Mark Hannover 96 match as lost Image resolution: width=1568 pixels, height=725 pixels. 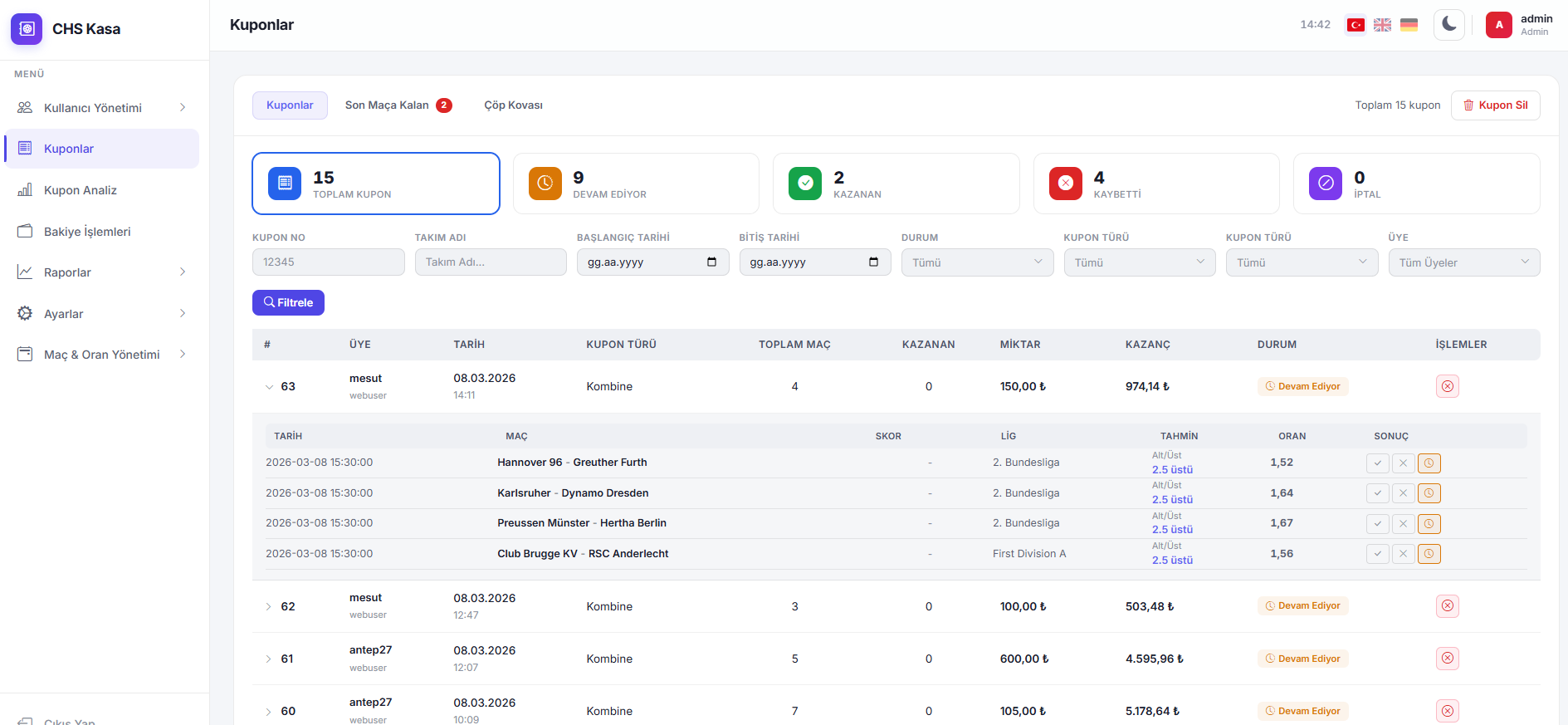[1404, 463]
